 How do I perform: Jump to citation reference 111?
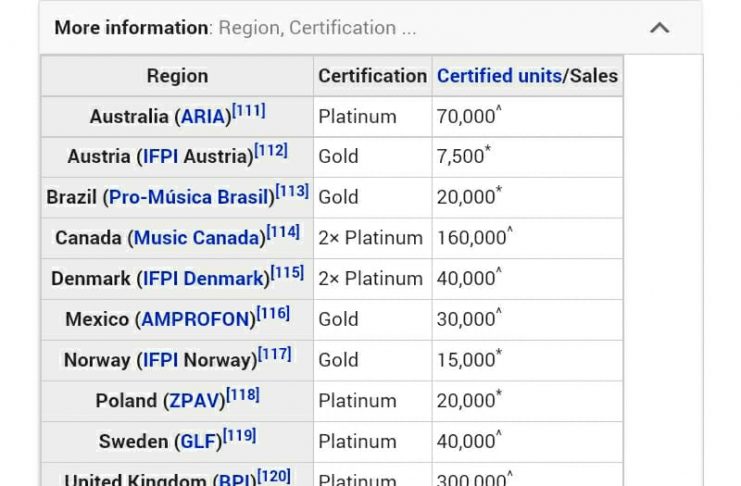point(249,111)
